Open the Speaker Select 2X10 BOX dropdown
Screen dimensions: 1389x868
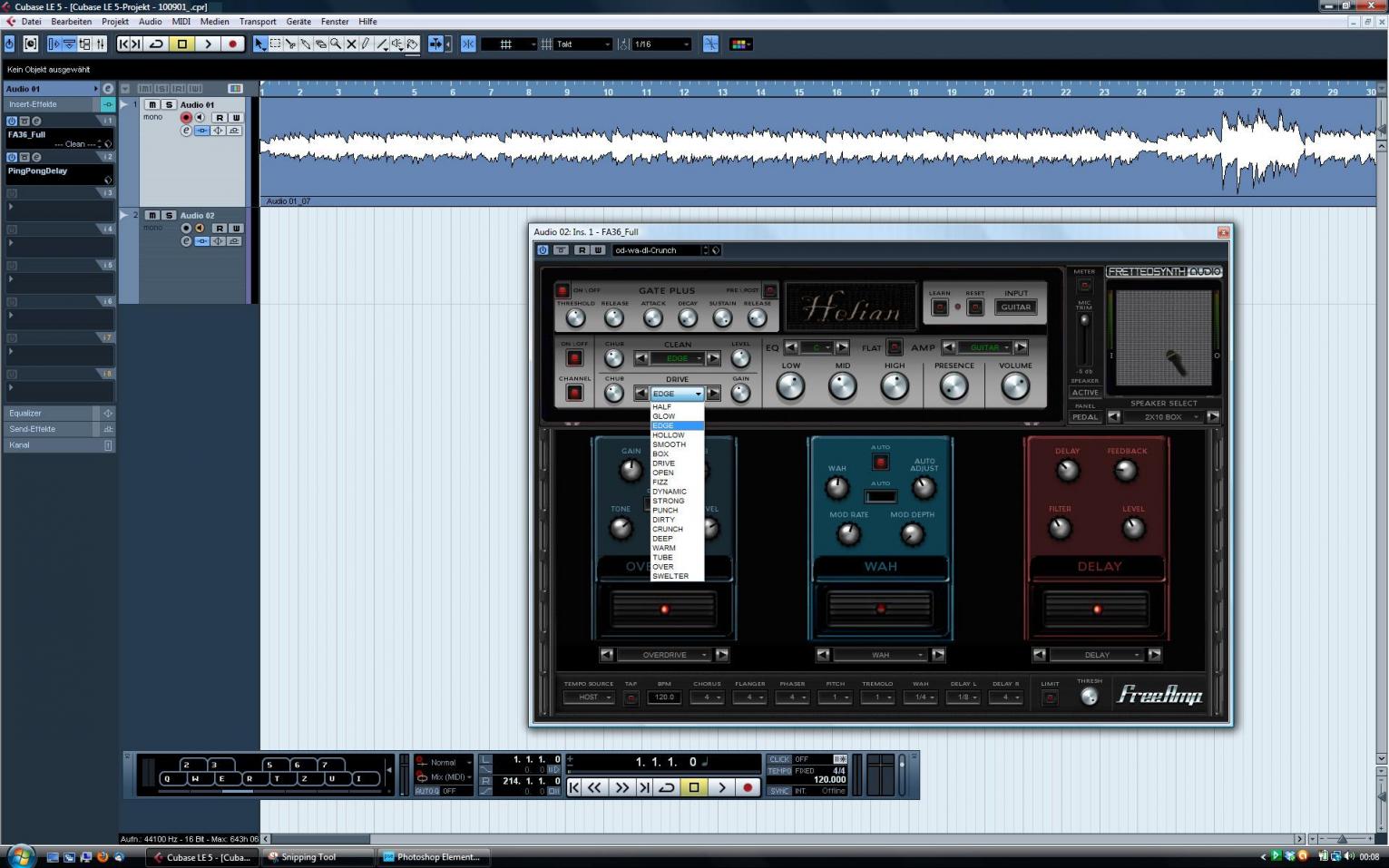(x=1163, y=417)
